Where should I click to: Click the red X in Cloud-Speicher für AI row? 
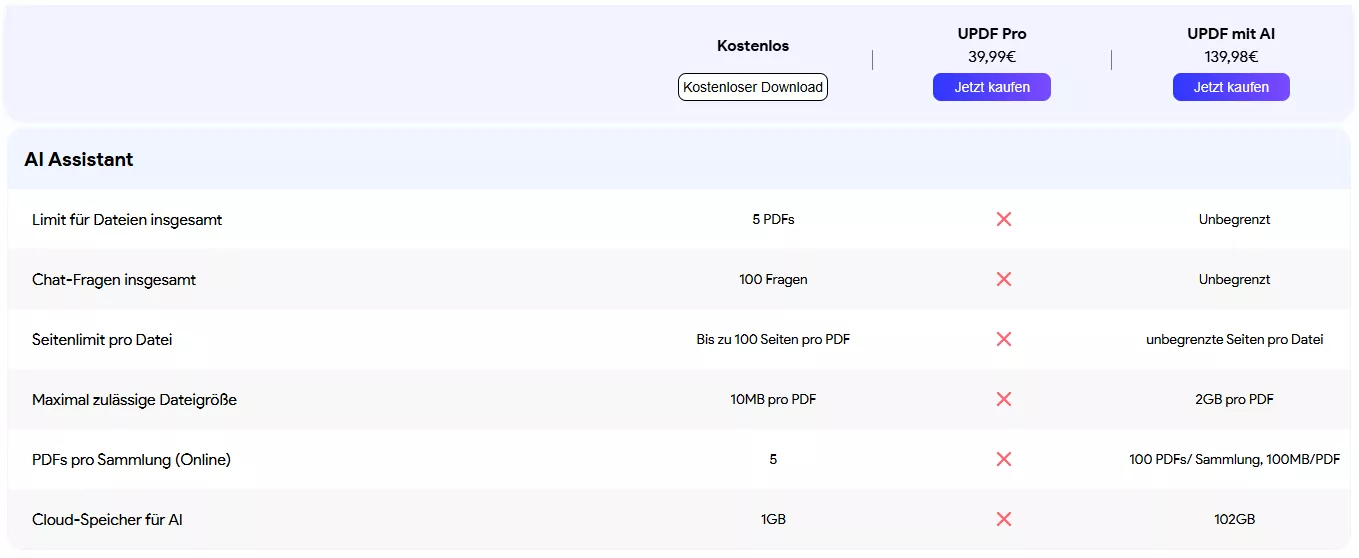pyautogui.click(x=1004, y=519)
